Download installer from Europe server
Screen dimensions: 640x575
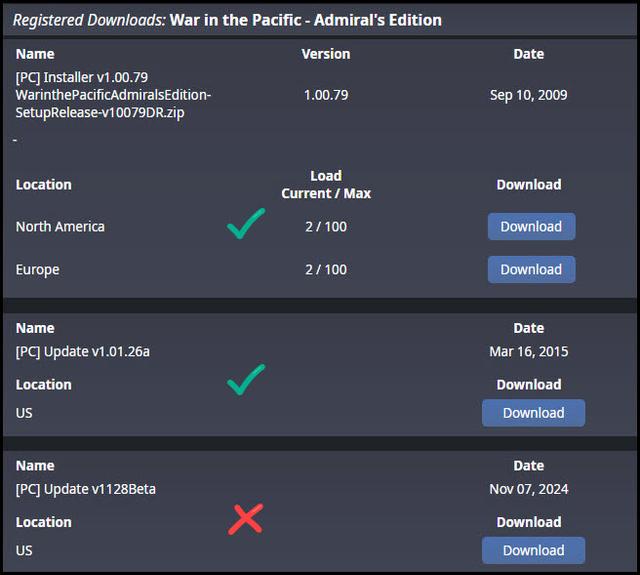[x=531, y=269]
